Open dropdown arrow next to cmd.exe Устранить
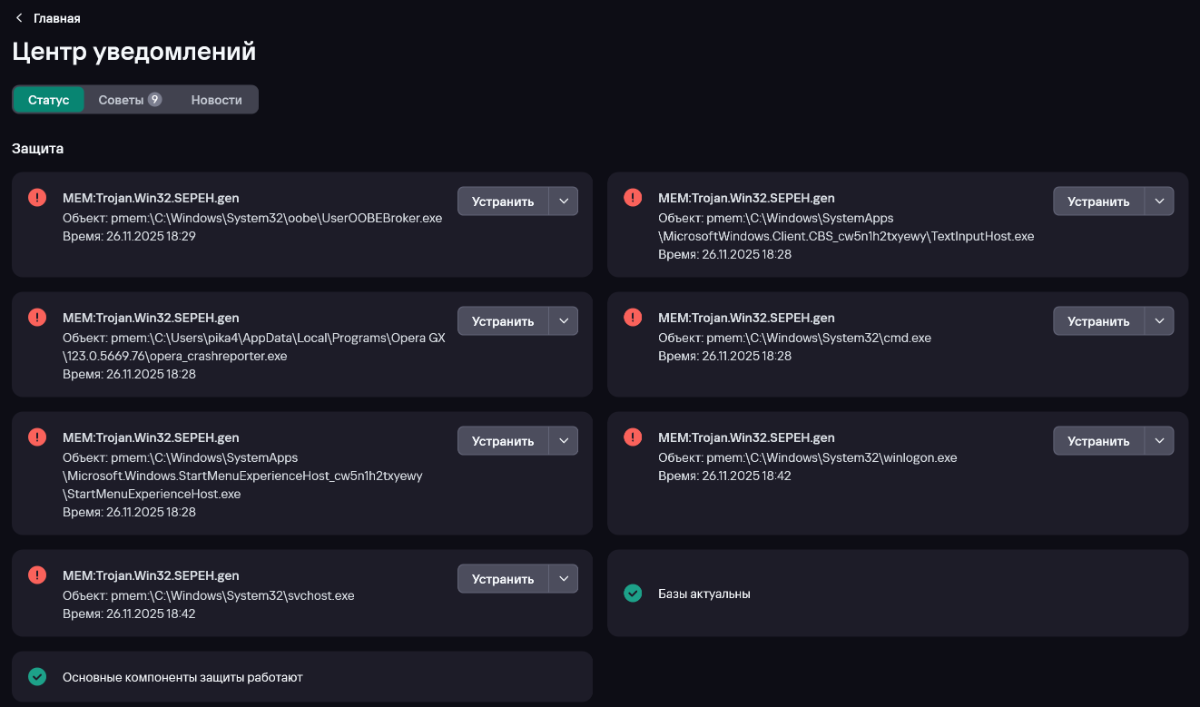Screen dimensions: 1200x707 coord(1159,321)
